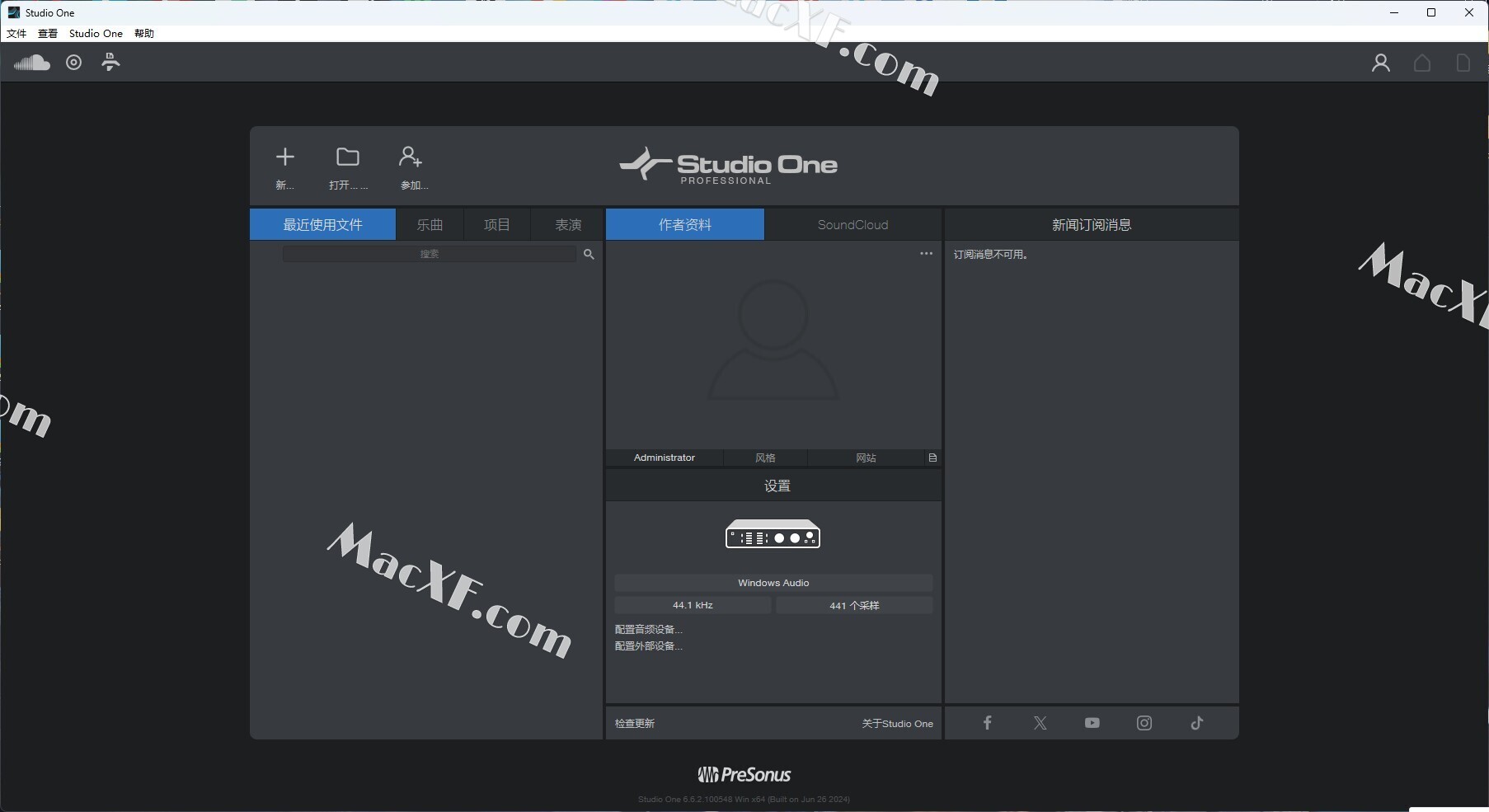Click the 订阅消息不可用 message text

990,254
